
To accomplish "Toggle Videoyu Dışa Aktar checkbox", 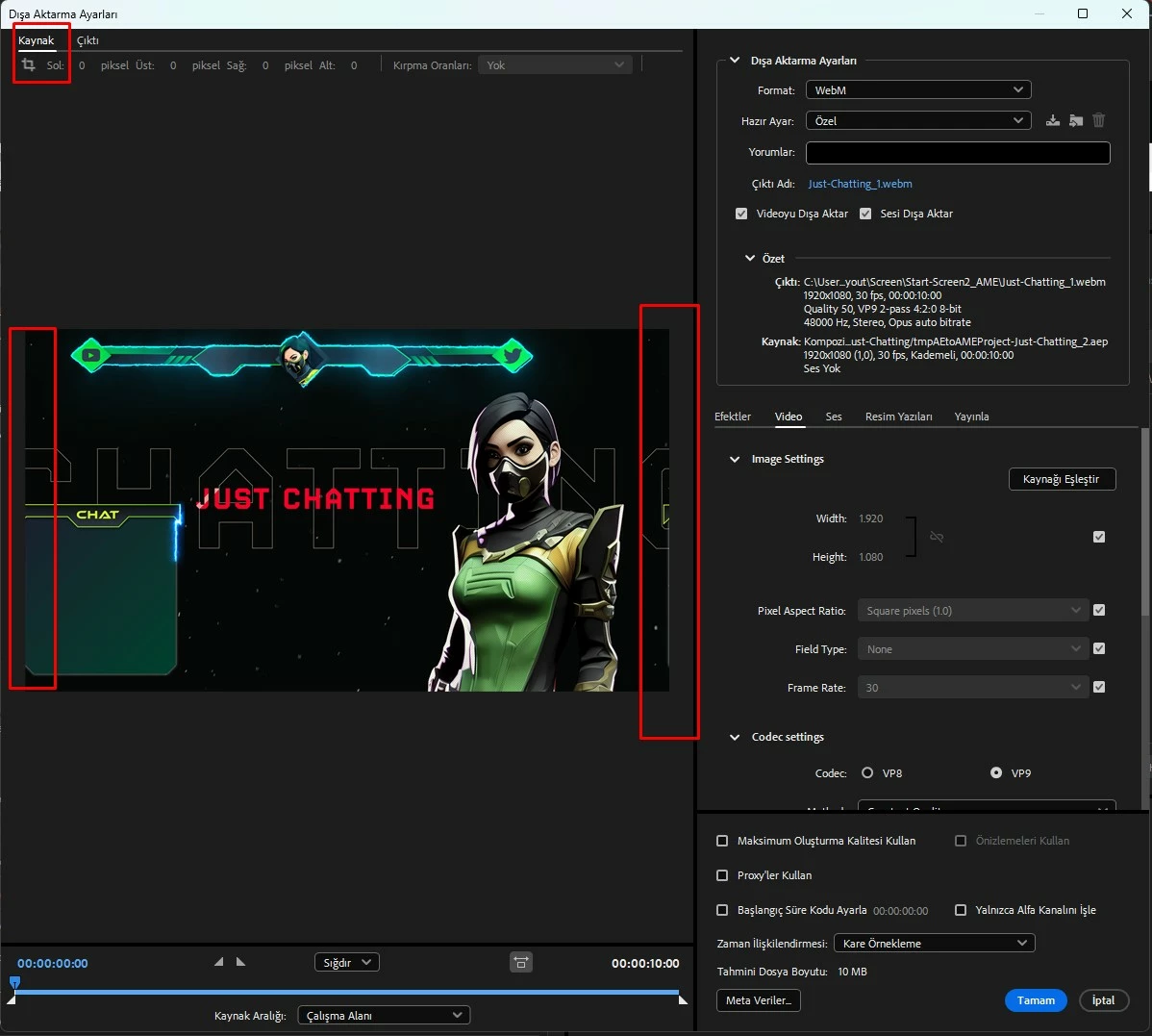I will click(741, 214).
